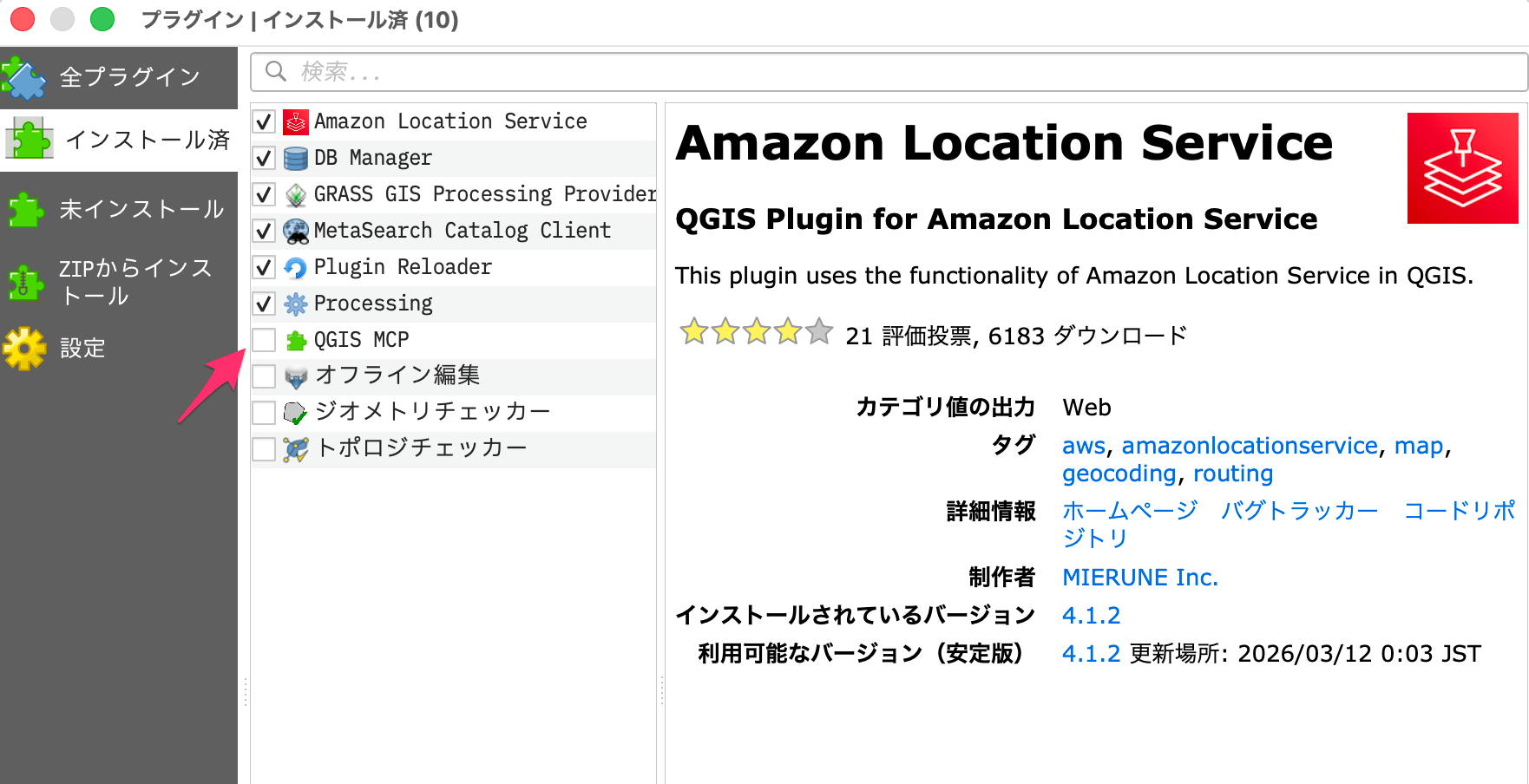Click the GRASS GIS Processing Provider icon
The image size is (1529, 784).
tap(295, 194)
